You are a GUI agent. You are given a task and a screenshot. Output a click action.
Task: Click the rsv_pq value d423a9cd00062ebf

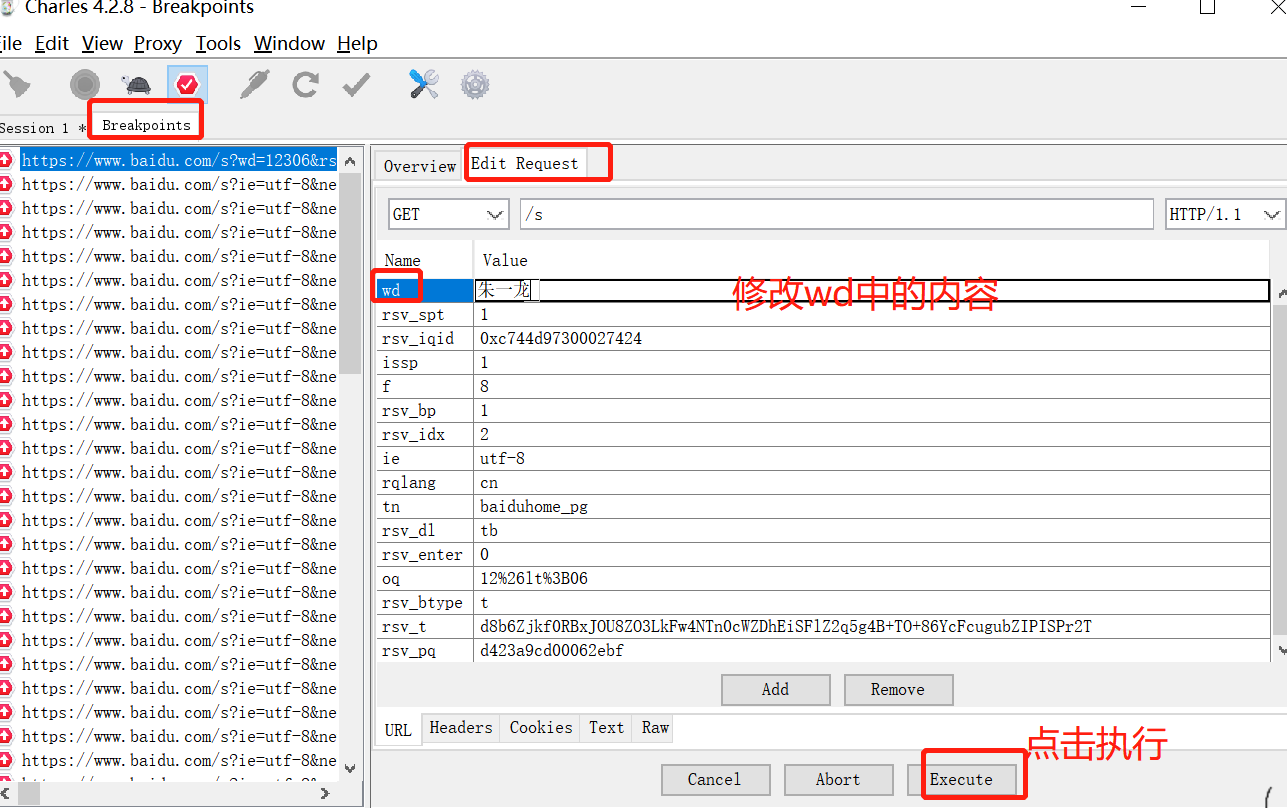[552, 650]
